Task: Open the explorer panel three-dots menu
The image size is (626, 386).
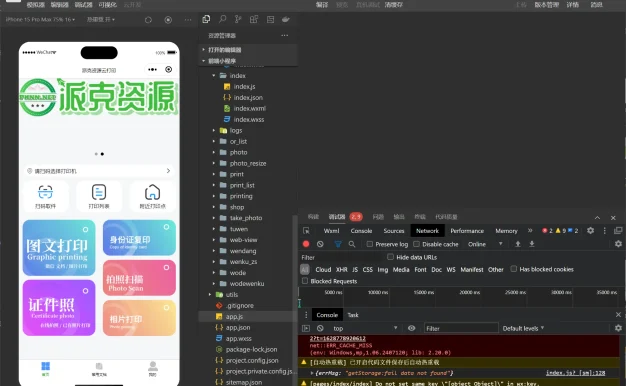Action: (284, 36)
